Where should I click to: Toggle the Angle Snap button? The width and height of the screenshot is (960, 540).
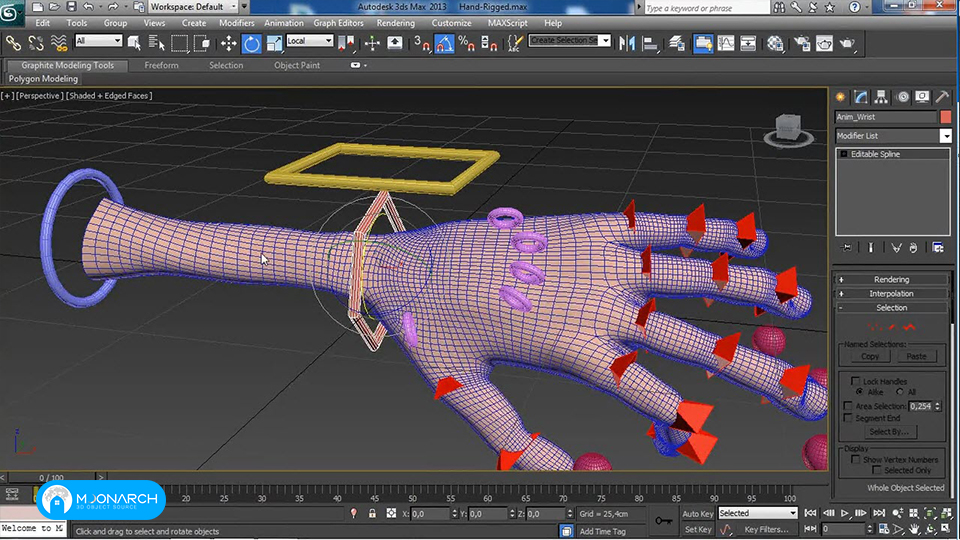coord(444,43)
